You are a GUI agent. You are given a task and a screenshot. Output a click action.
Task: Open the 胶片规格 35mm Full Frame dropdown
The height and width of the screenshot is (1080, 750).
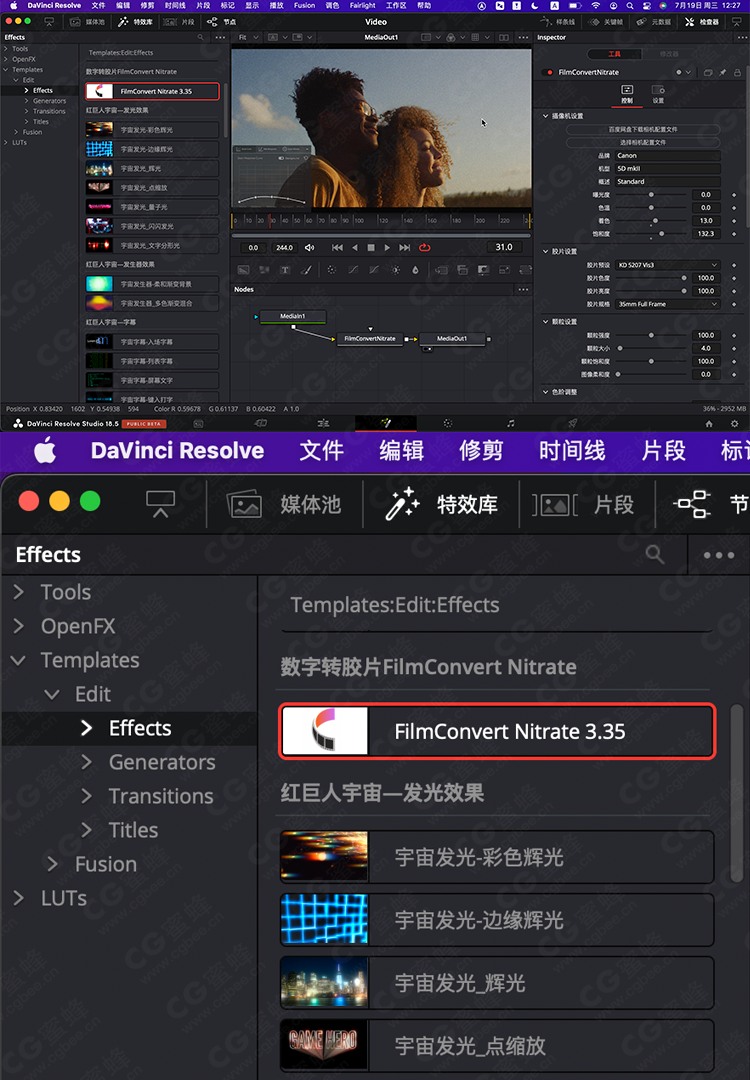coord(667,304)
